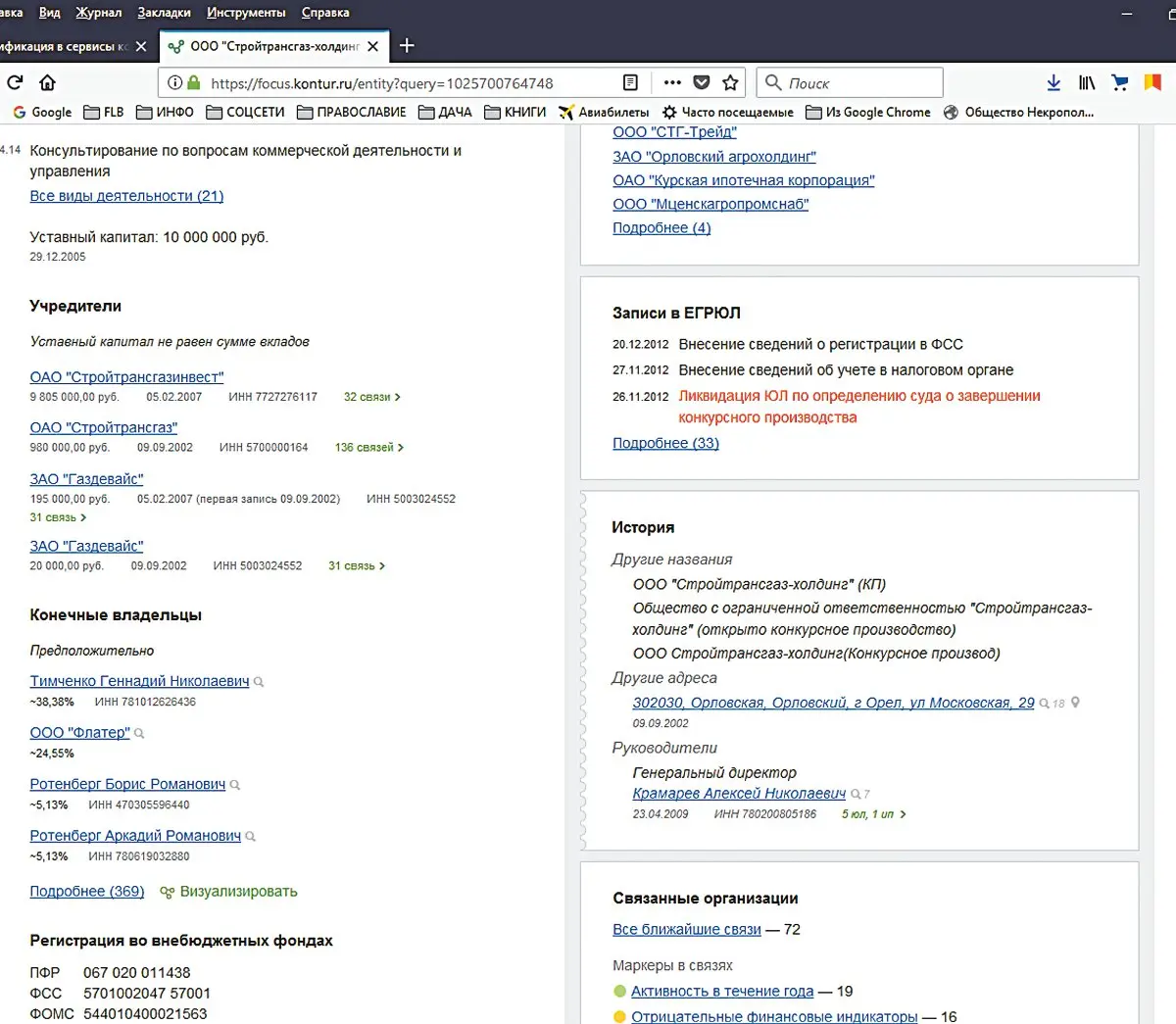Image resolution: width=1176 pixels, height=1024 pixels.
Task: Click the map pin next to Орел address
Action: click(x=1075, y=703)
